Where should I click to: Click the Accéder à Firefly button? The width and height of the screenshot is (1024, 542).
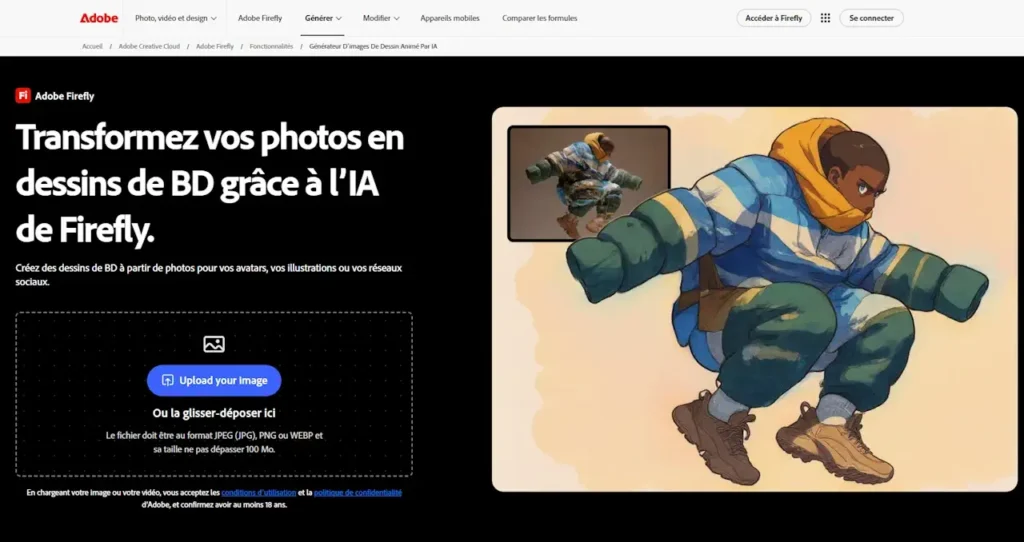tap(774, 18)
